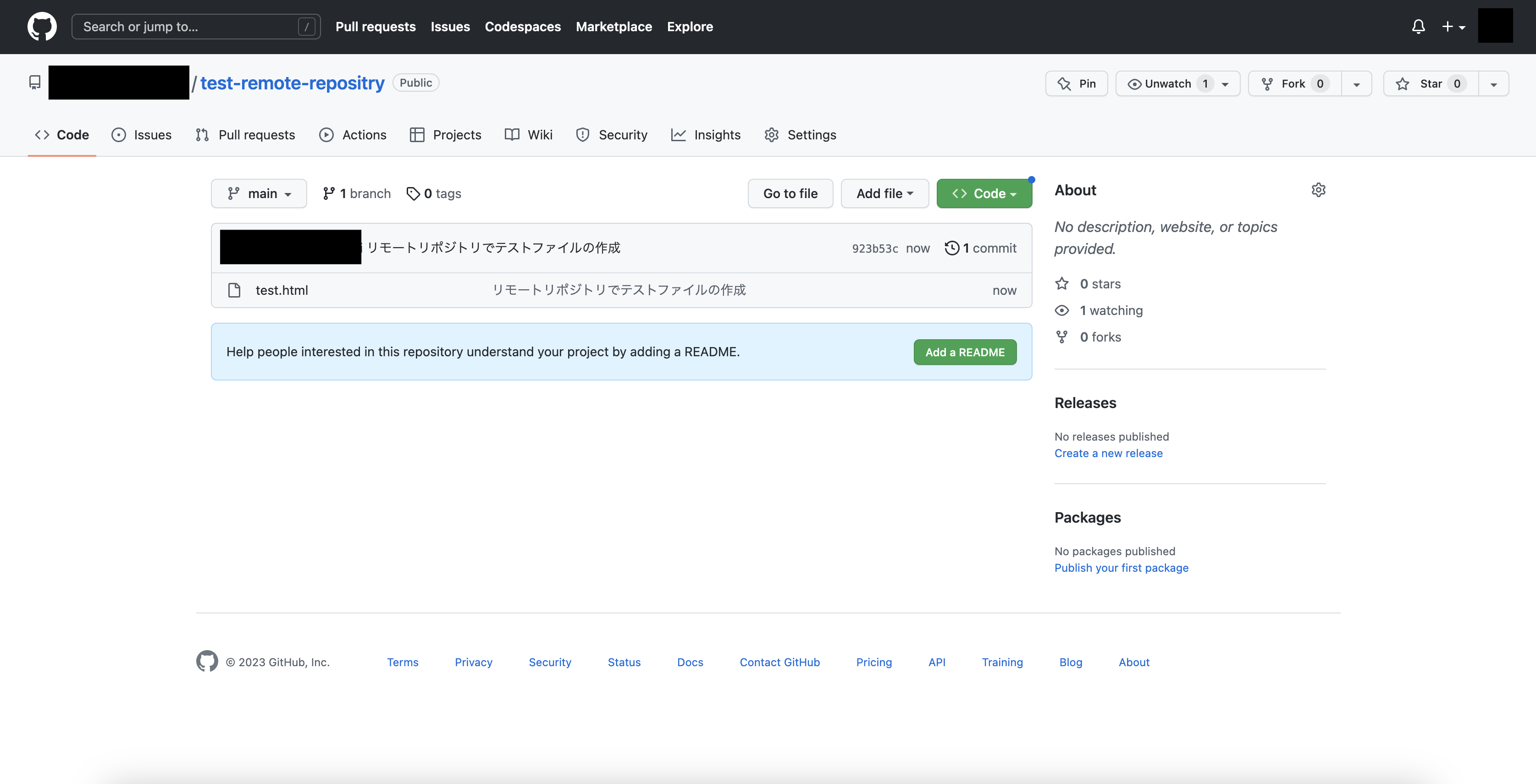Open the repository Security tab

point(612,135)
